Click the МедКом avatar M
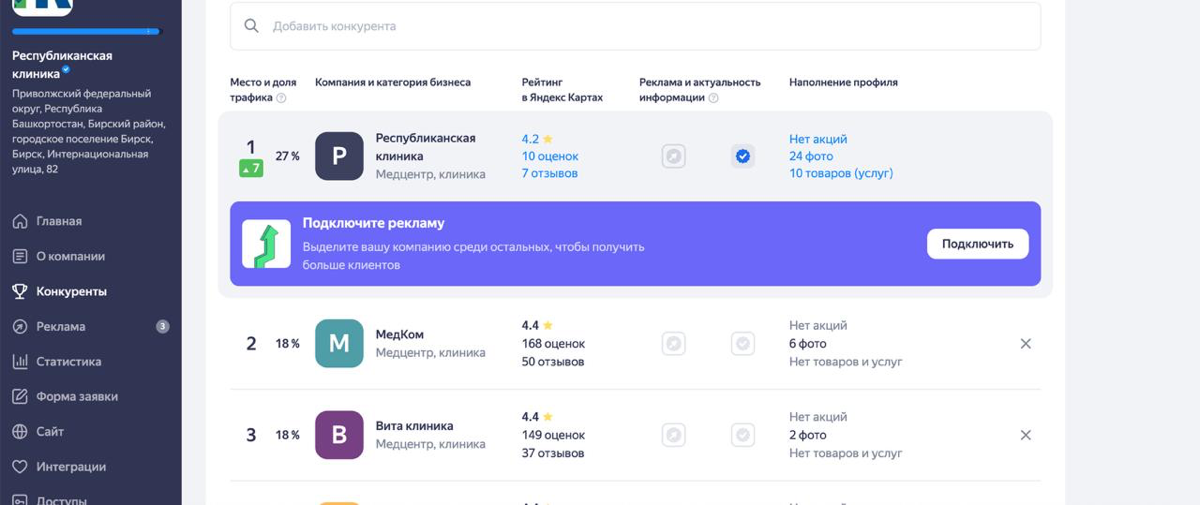 [x=339, y=343]
